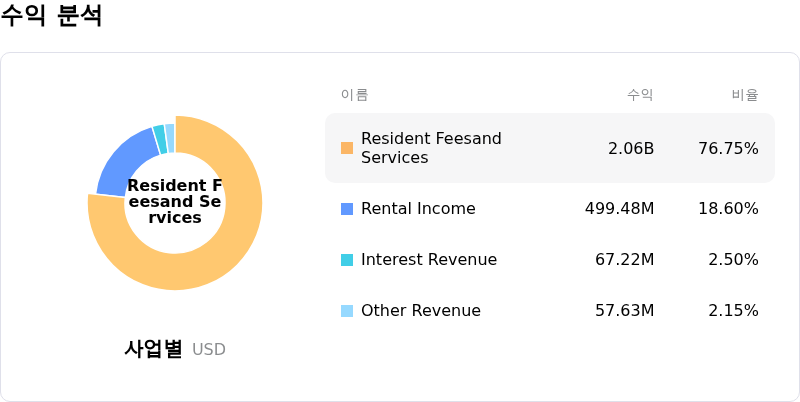Select the light blue Other Revenue donut slice
The height and width of the screenshot is (402, 800).
click(170, 138)
